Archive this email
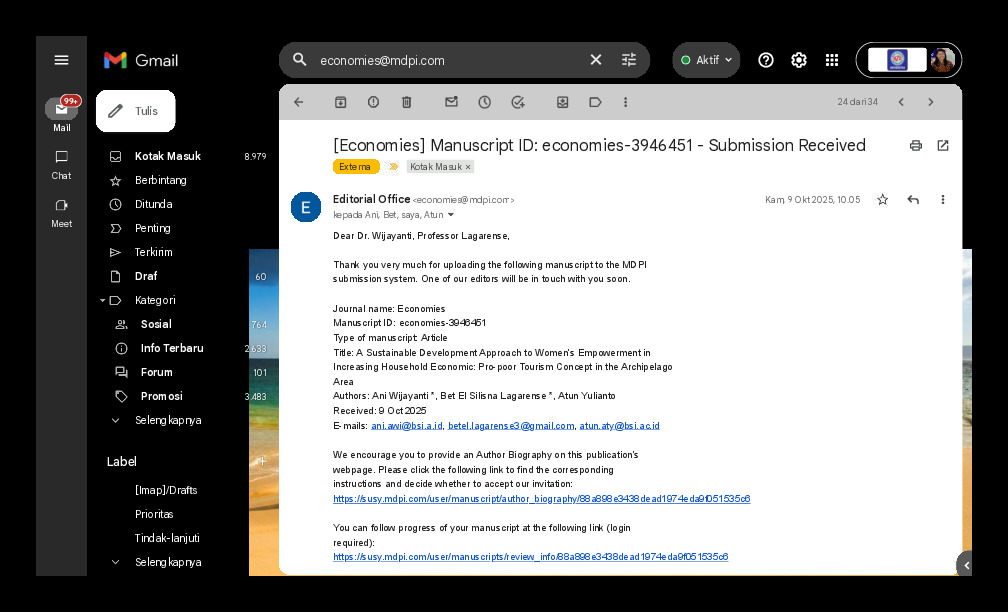The height and width of the screenshot is (612, 1008). coord(340,102)
